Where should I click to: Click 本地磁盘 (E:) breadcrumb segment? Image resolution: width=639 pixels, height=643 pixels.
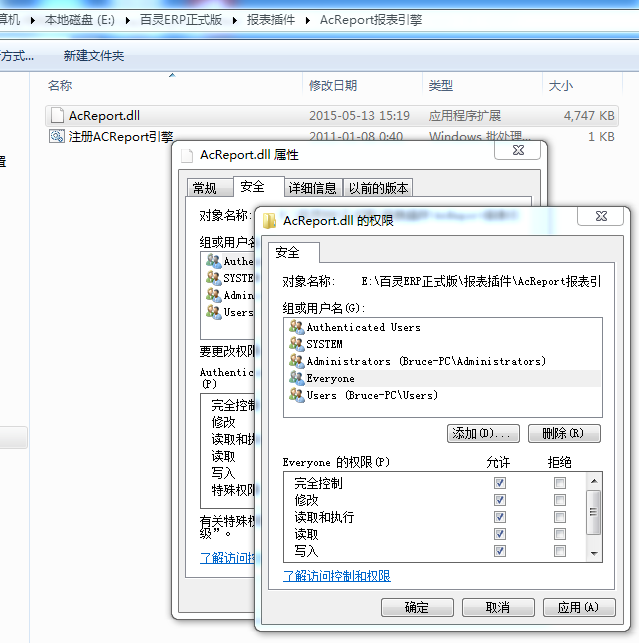click(x=80, y=20)
